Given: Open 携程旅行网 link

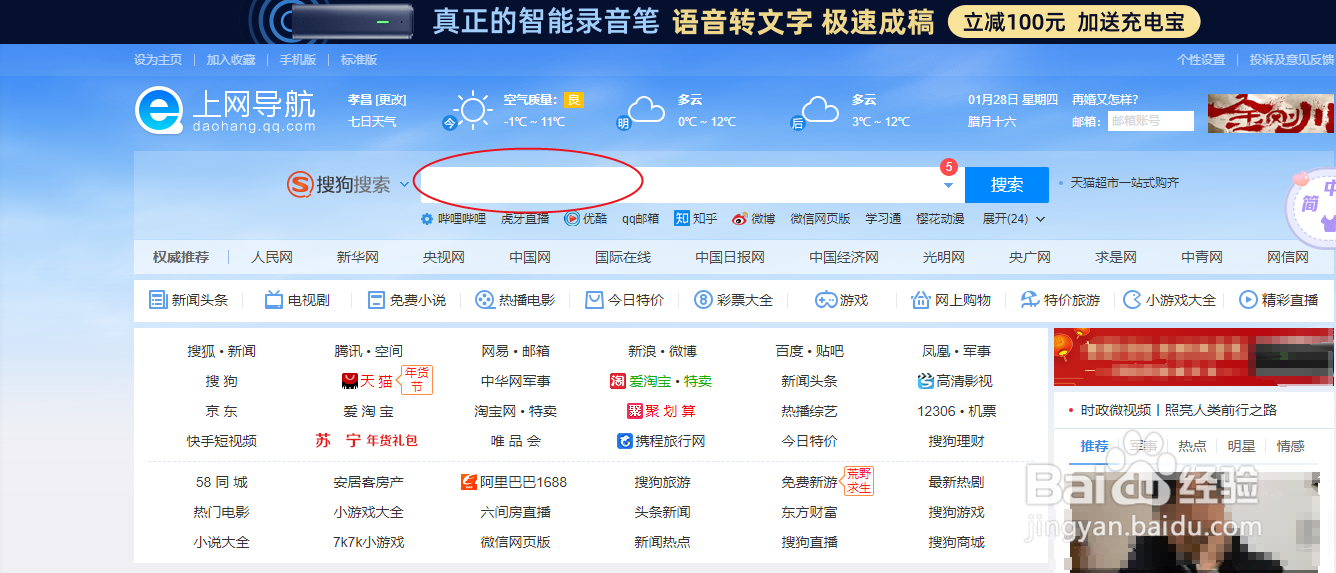Looking at the screenshot, I should click(x=662, y=441).
